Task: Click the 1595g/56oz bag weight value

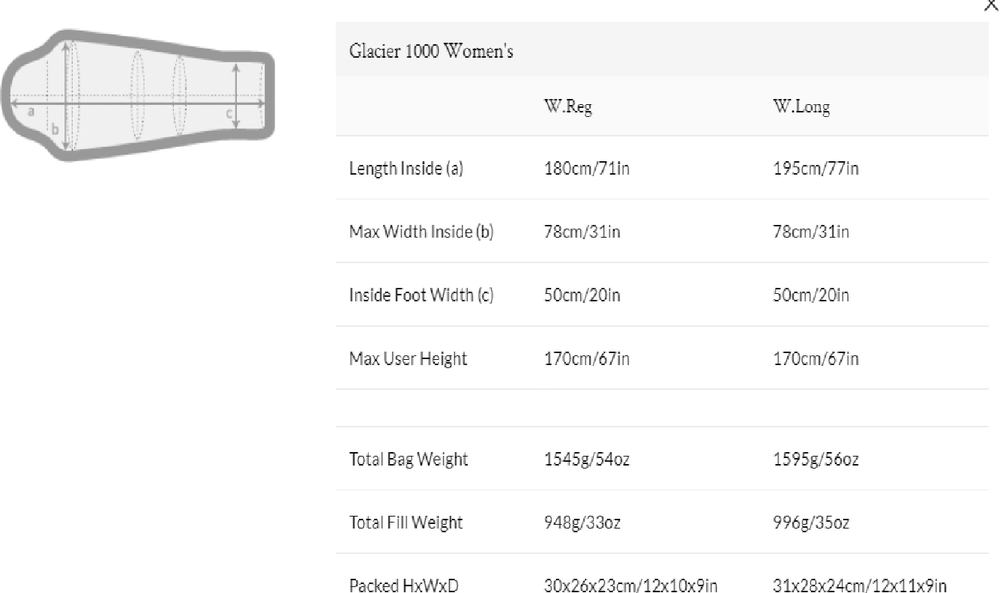Action: tap(815, 460)
